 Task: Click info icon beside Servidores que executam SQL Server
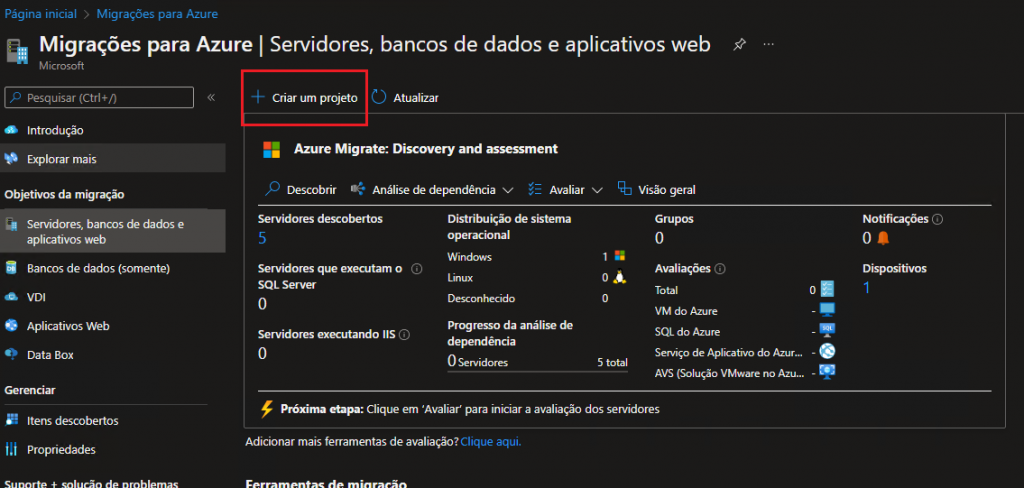coord(416,269)
